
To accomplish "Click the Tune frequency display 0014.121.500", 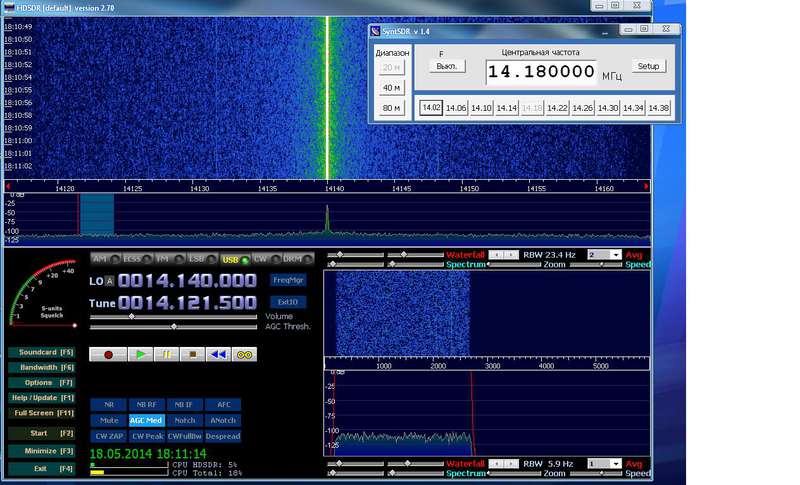I will (187, 303).
